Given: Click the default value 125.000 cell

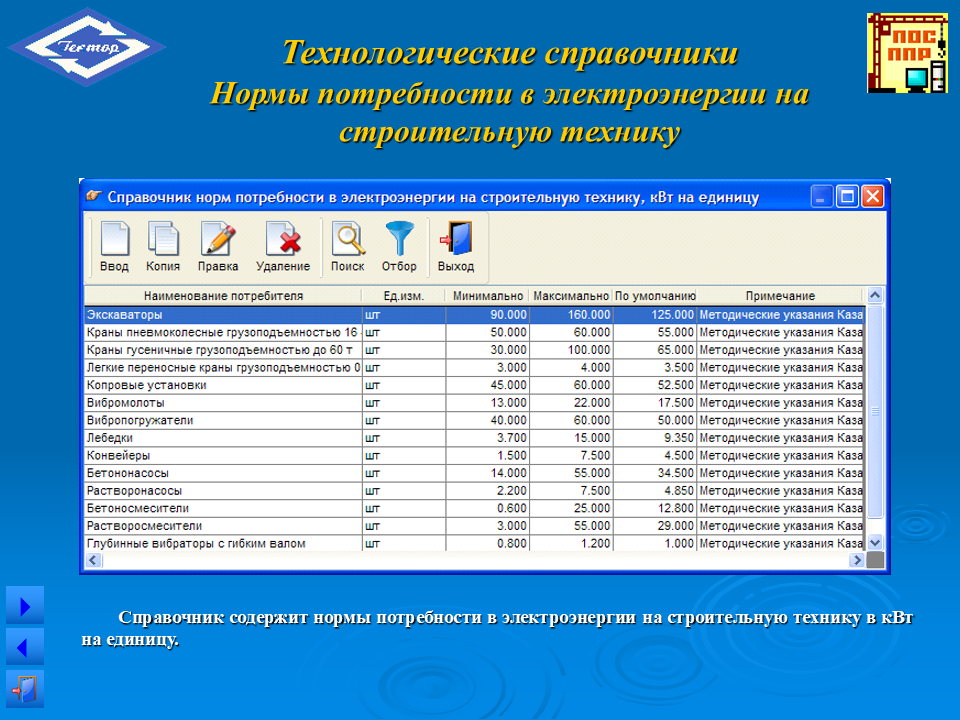Looking at the screenshot, I should 654,315.
